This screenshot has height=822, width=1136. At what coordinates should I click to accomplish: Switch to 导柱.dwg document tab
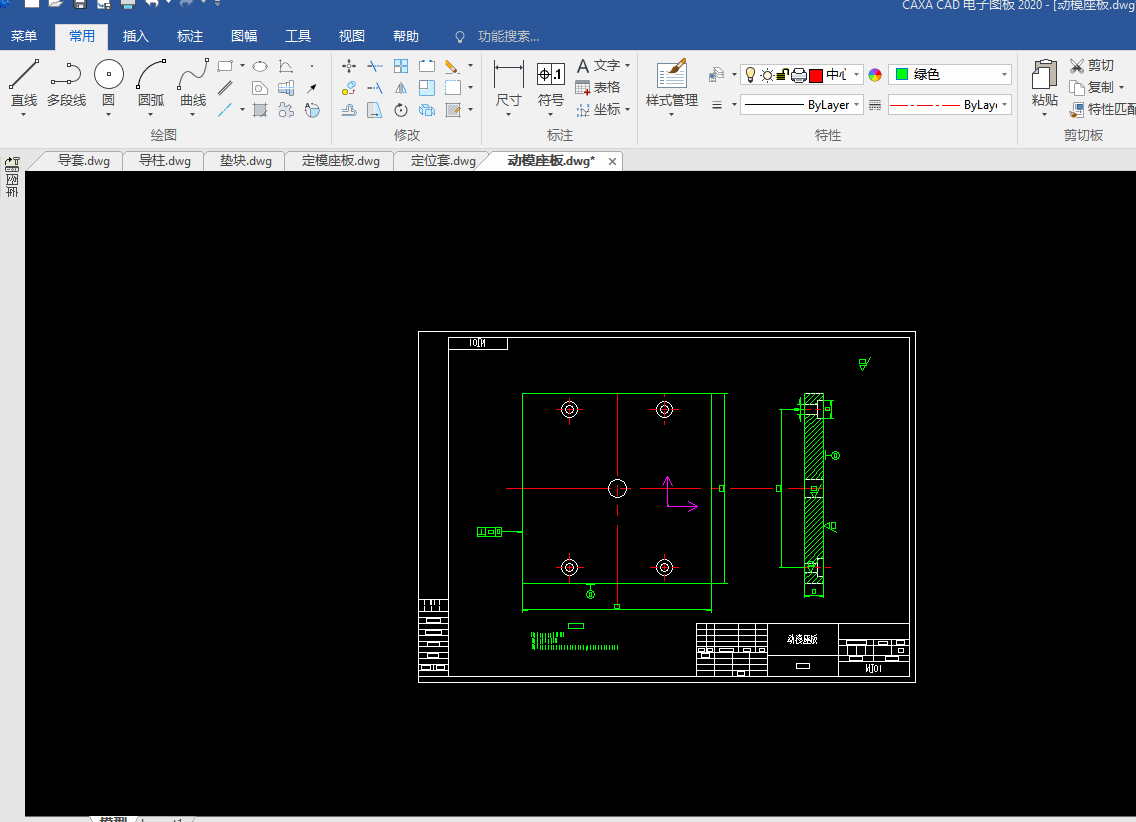click(164, 161)
